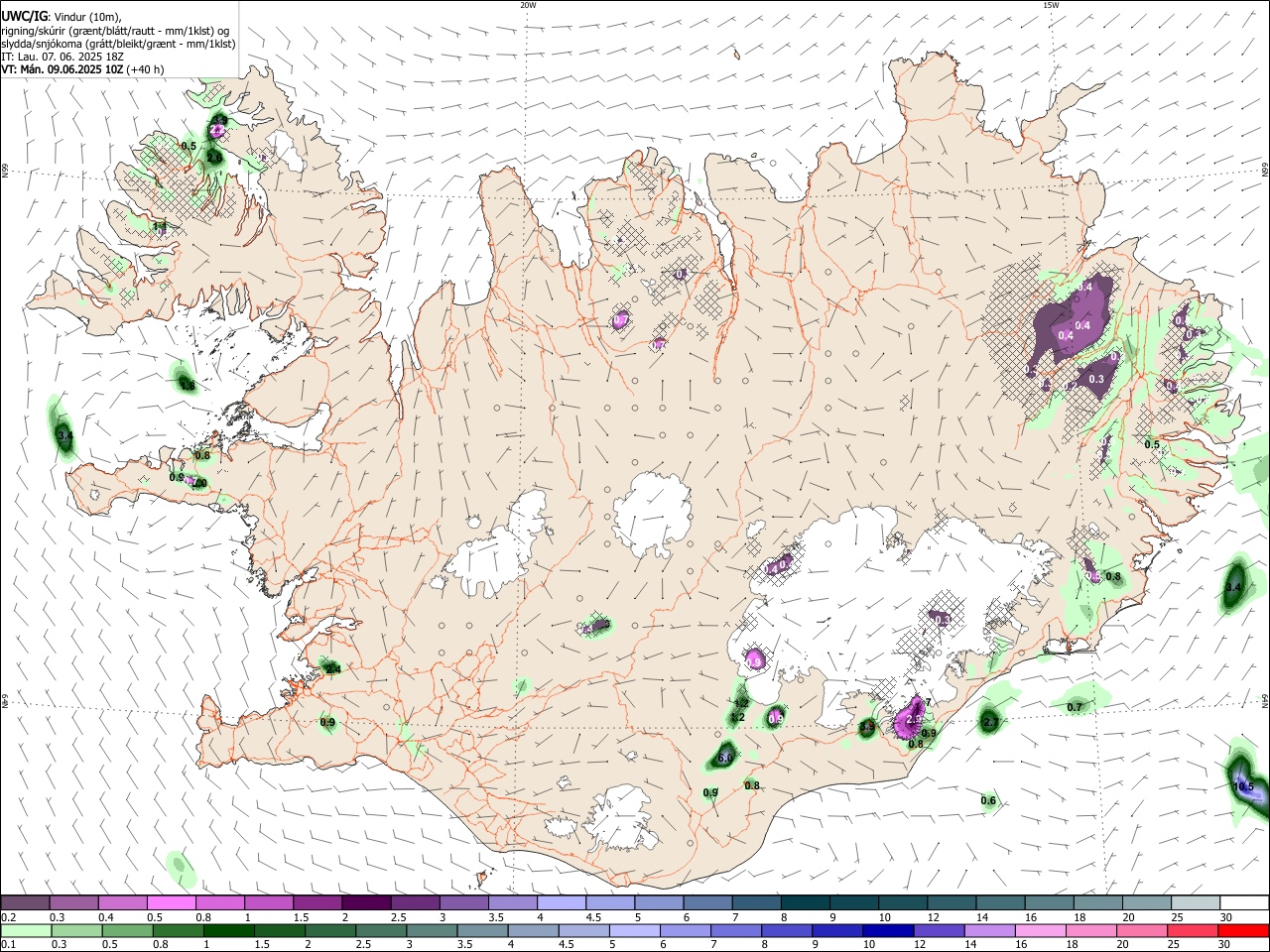
Task: Select top-row swatch between 6 and 7
Action: pyautogui.click(x=706, y=902)
